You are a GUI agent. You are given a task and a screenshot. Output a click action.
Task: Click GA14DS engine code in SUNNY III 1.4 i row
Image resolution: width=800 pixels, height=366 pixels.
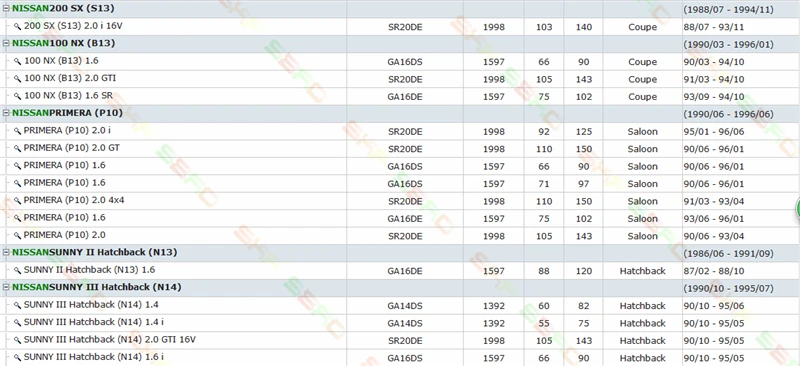(x=405, y=323)
